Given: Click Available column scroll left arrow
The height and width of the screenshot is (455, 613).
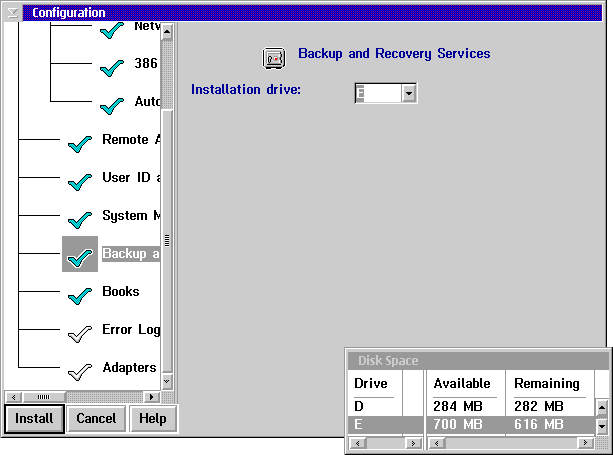Looking at the screenshot, I should point(437,443).
